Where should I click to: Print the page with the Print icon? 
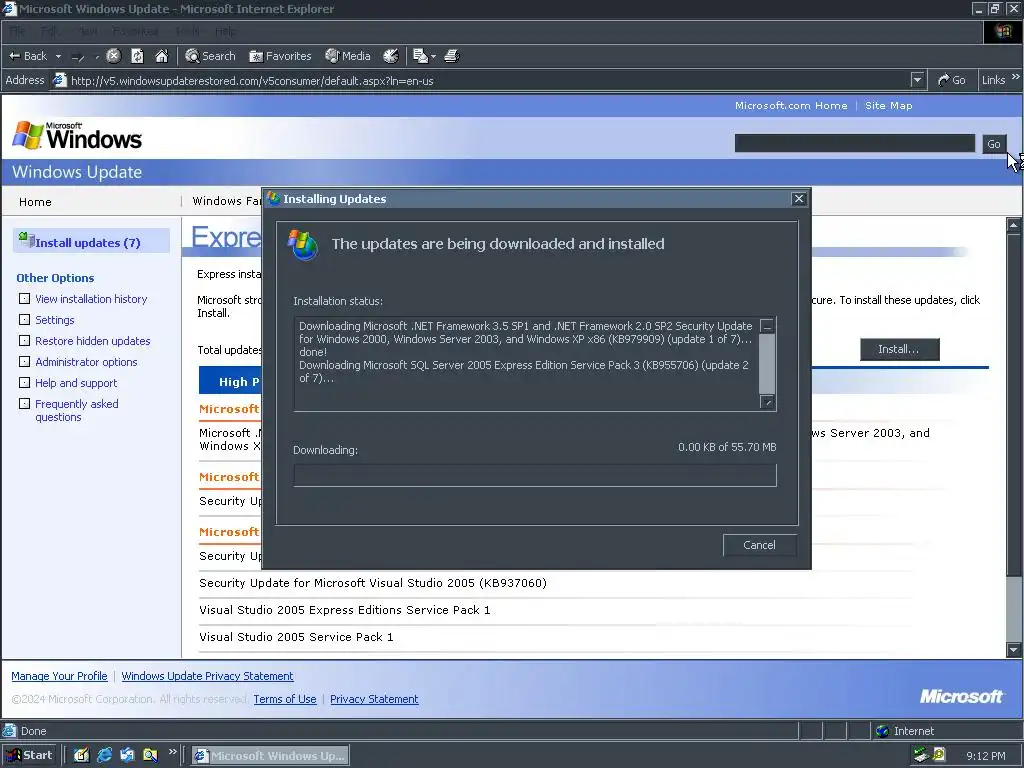click(x=452, y=56)
